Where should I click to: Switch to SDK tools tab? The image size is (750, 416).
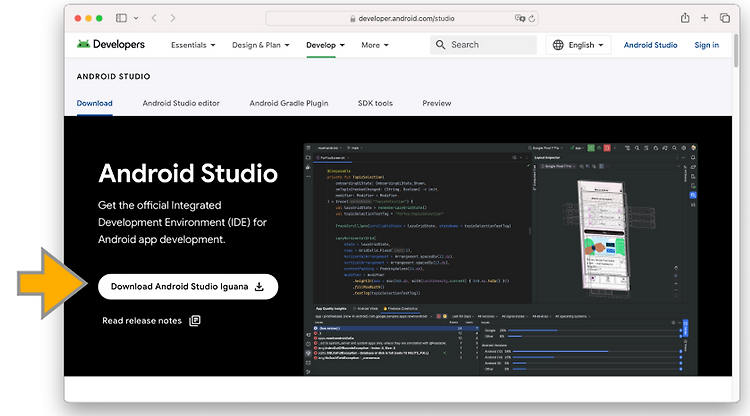click(375, 103)
